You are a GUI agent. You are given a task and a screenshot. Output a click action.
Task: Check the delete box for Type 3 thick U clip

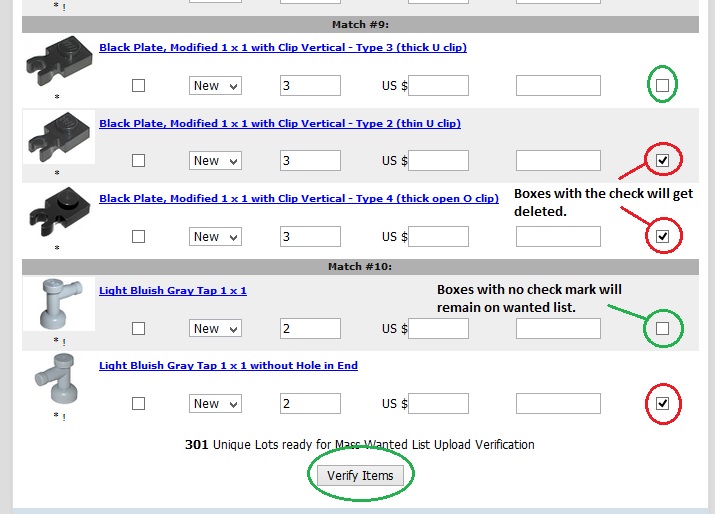(662, 85)
